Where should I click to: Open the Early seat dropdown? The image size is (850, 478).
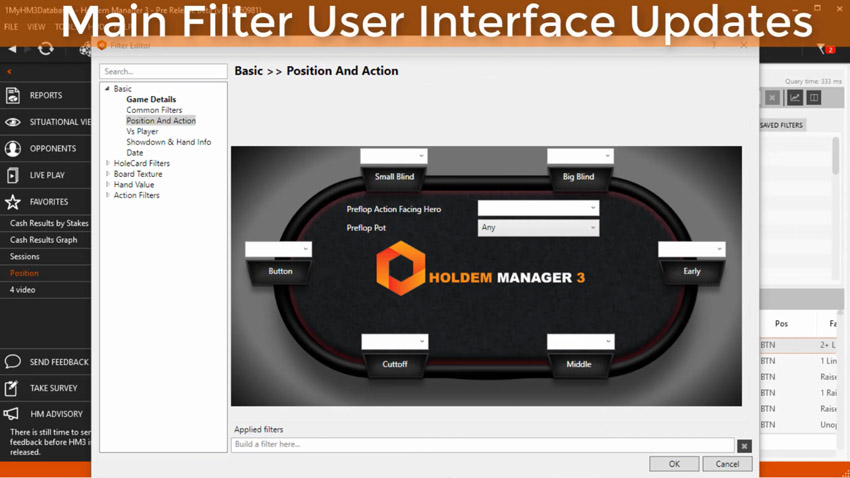[x=692, y=249]
